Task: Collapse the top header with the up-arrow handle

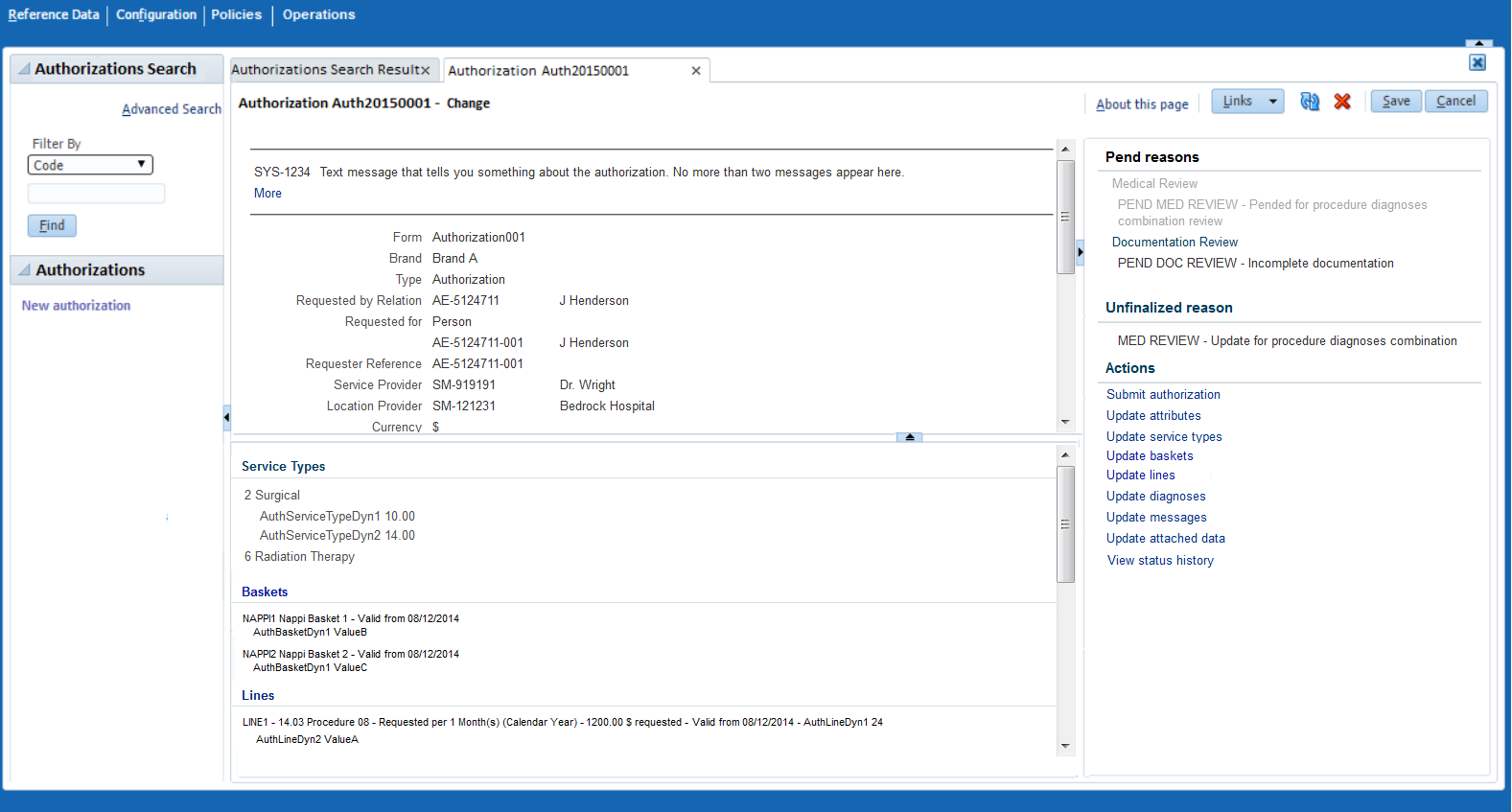Action: pyautogui.click(x=1479, y=43)
